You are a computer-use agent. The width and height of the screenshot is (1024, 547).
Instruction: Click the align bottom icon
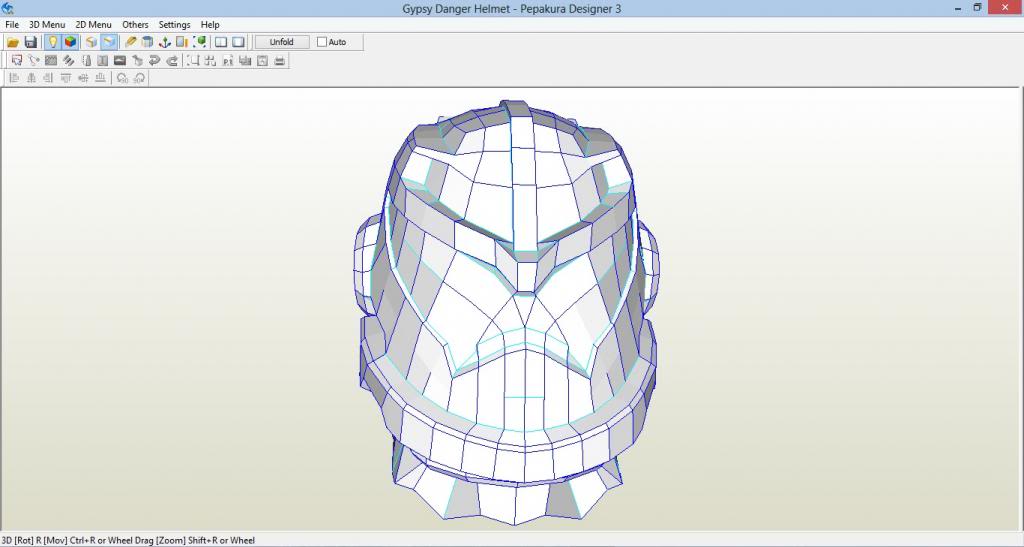click(x=100, y=78)
